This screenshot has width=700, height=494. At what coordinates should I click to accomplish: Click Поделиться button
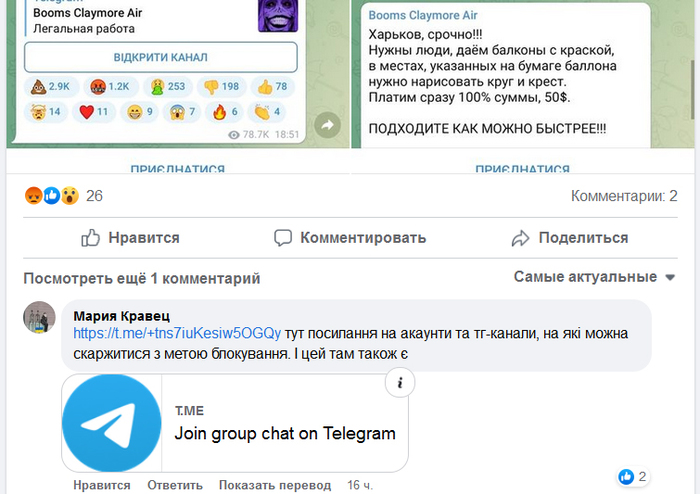coord(570,238)
